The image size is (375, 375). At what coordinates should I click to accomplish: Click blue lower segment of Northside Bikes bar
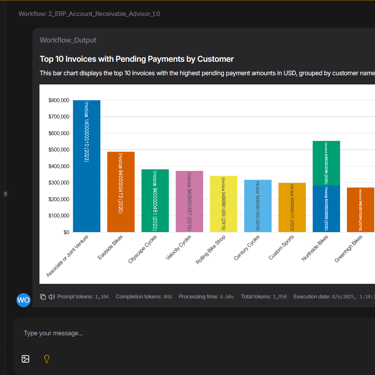tap(326, 209)
